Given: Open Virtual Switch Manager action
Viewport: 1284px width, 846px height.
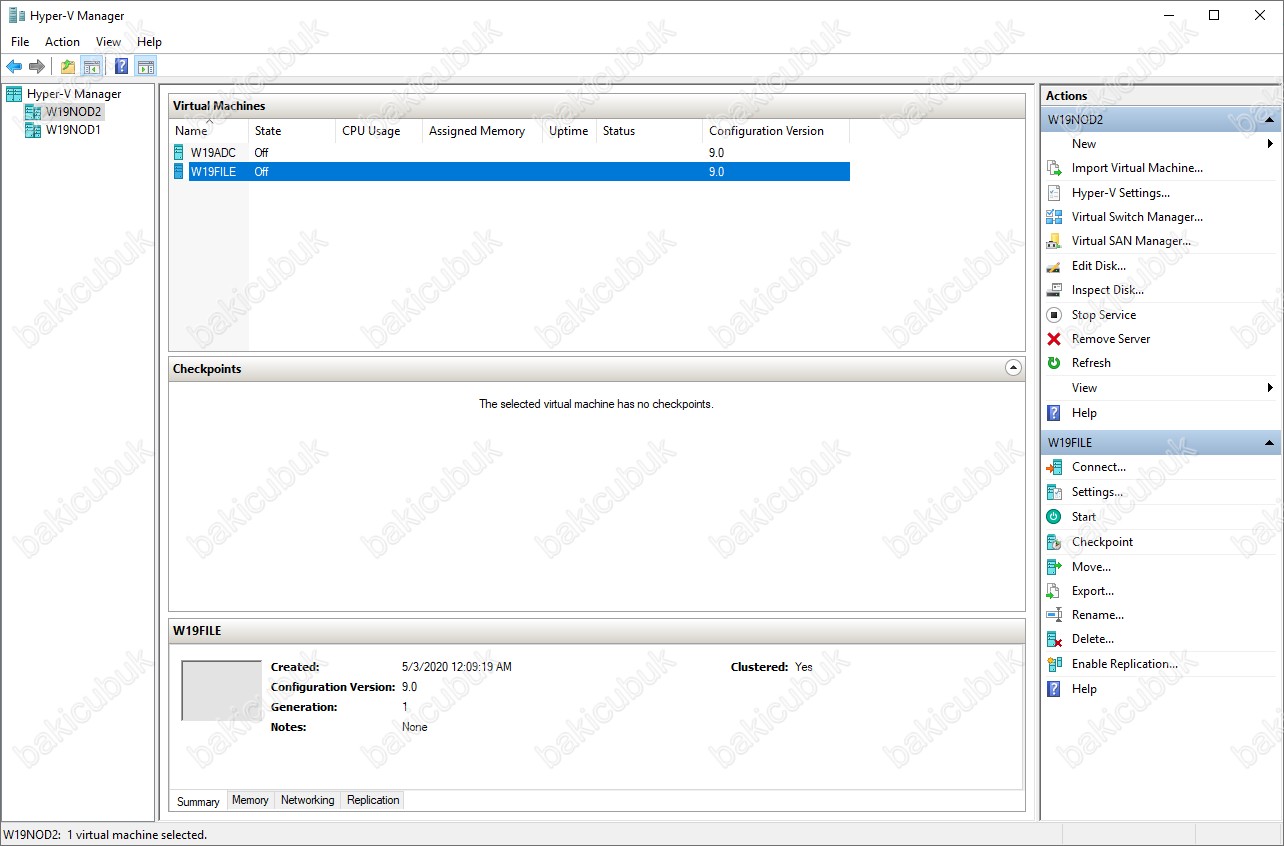Looking at the screenshot, I should coord(1136,217).
